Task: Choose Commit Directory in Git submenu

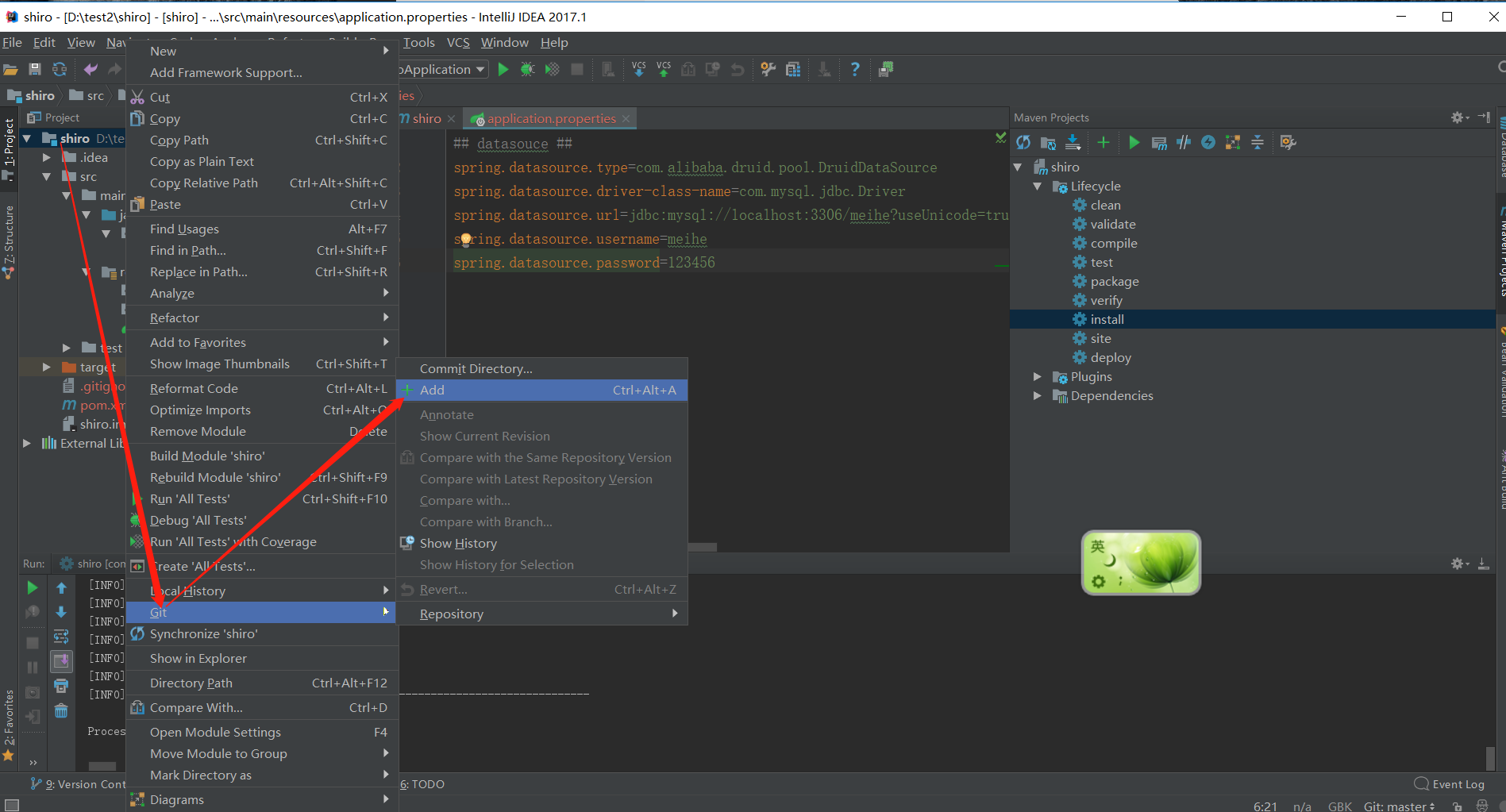Action: [542, 369]
